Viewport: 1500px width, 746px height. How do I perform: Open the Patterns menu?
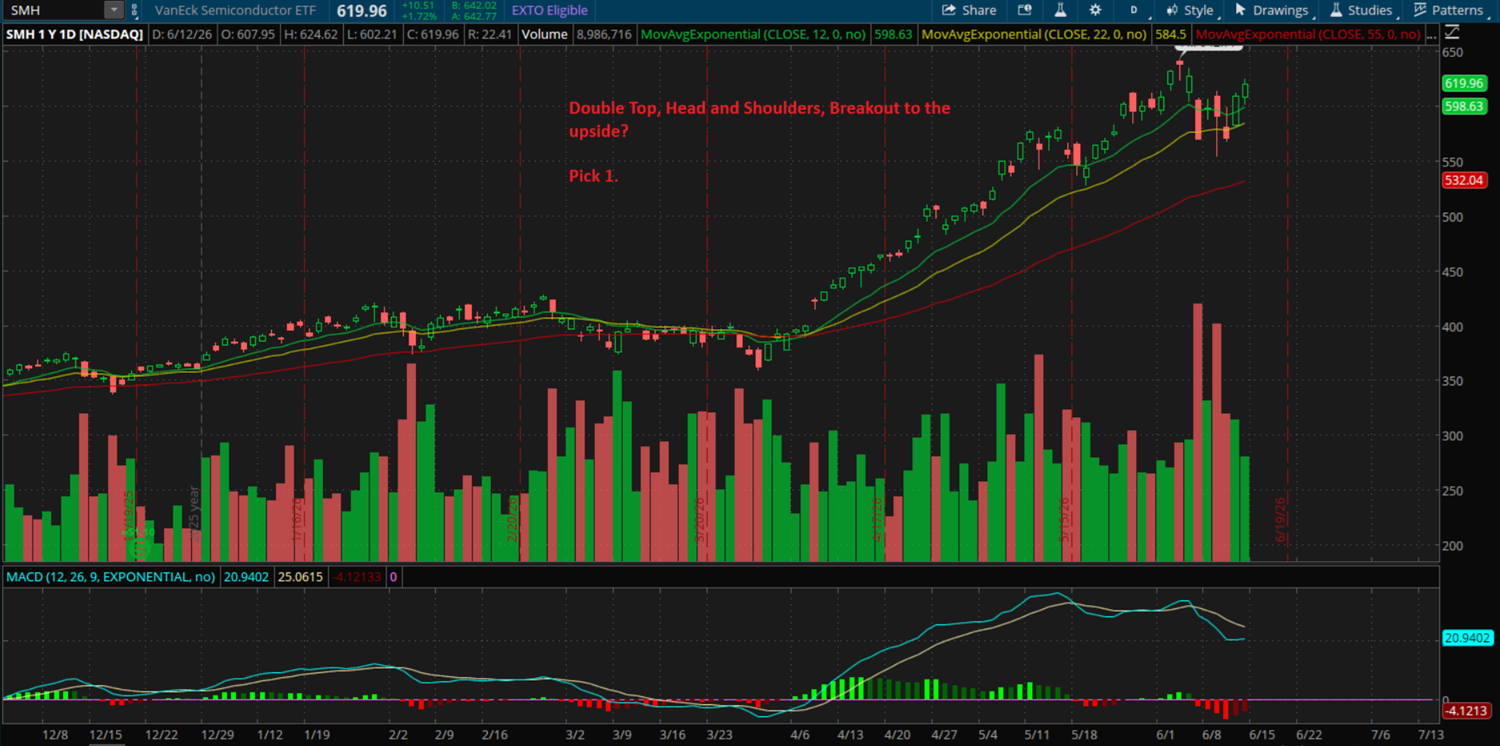coord(1448,10)
